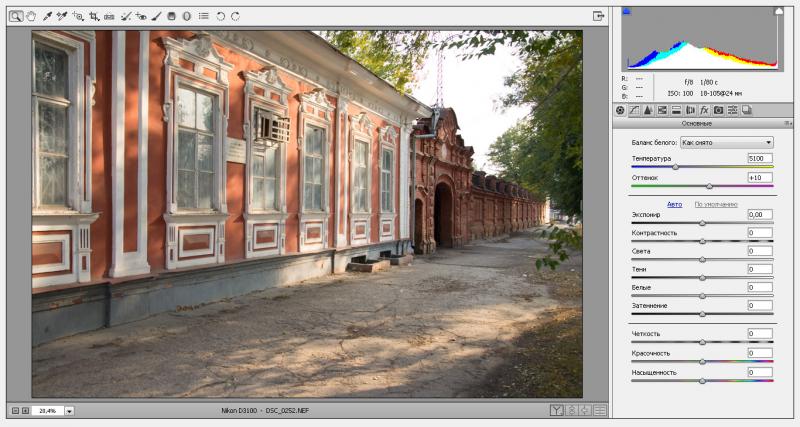Click the Контрастность slider handle
Image resolution: width=800 pixels, height=427 pixels.
(703, 241)
